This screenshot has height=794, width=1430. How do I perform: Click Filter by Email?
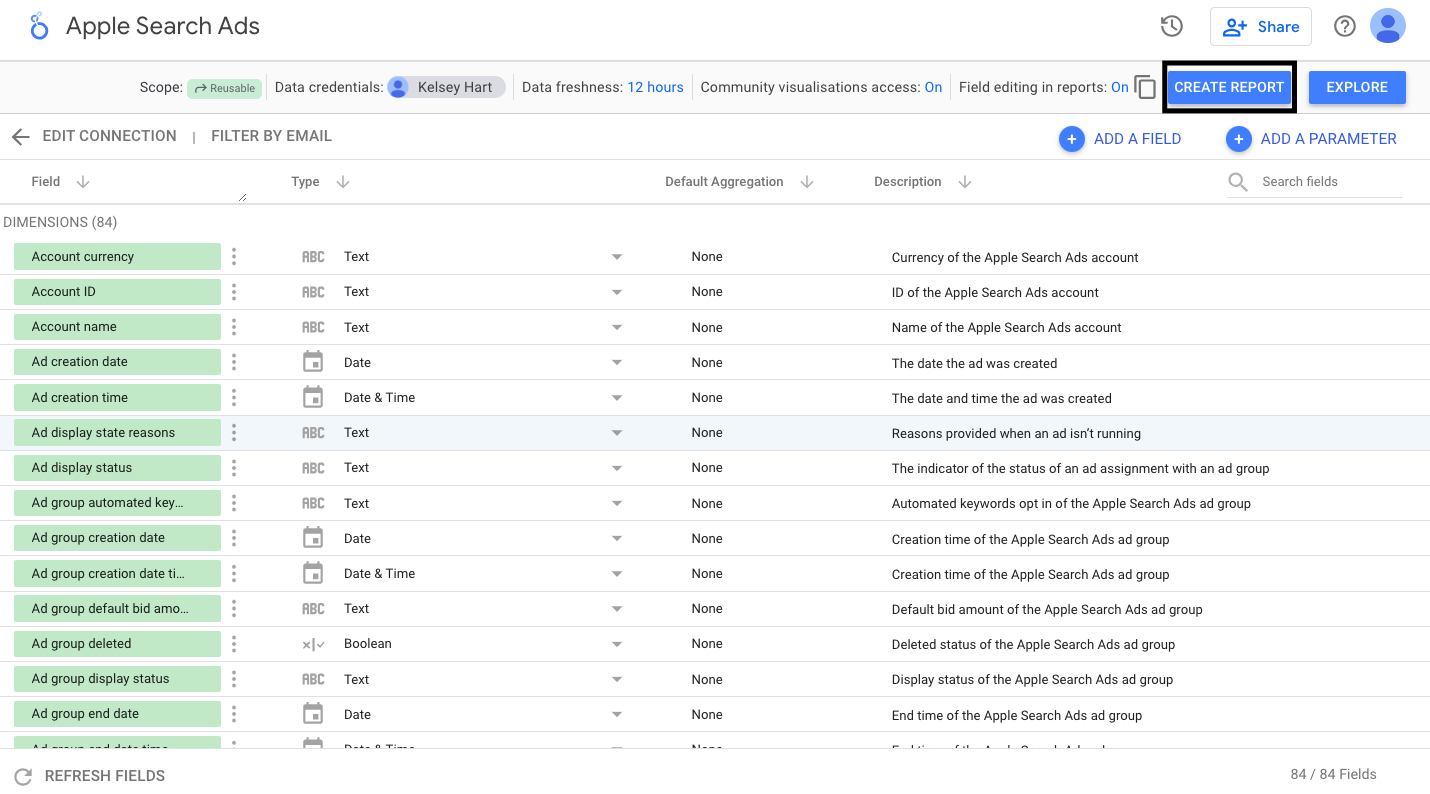[271, 136]
